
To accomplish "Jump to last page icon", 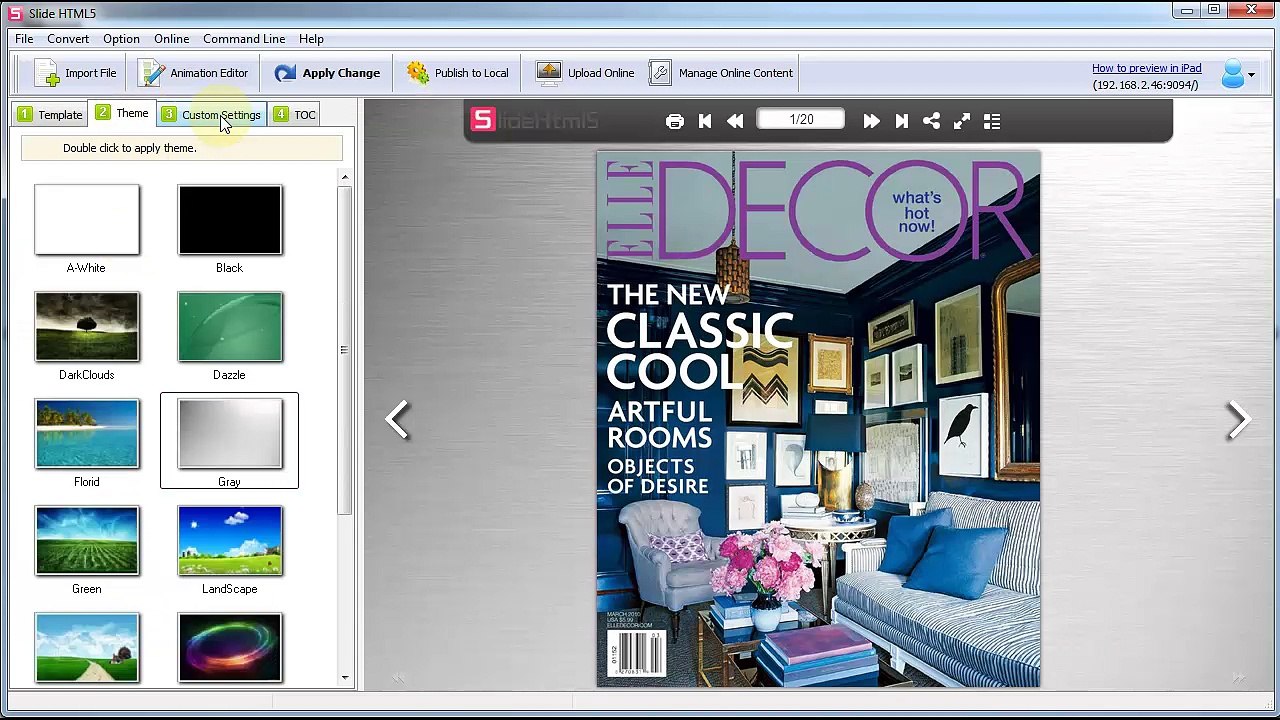I will (901, 121).
